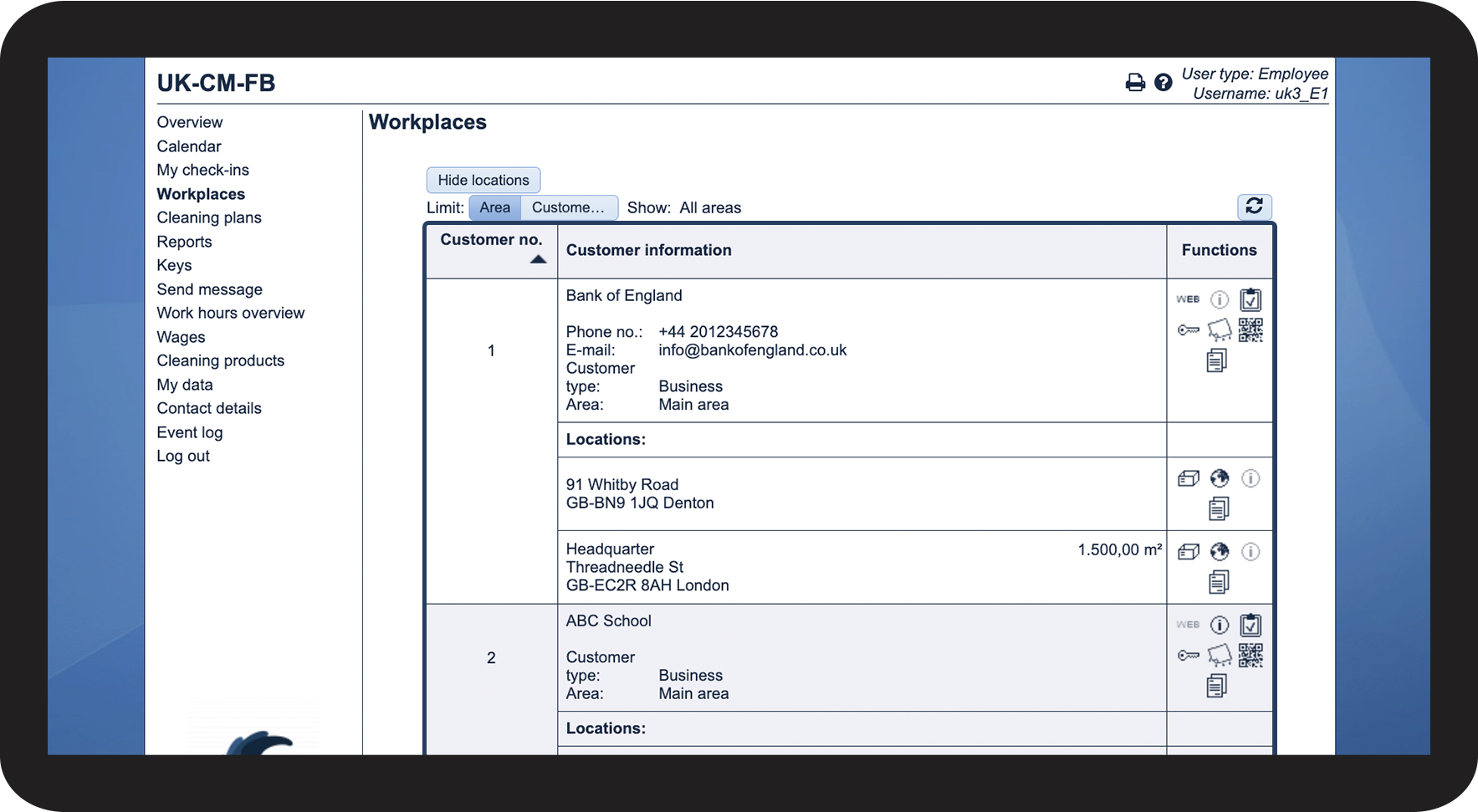Sort by the Customer no. column arrow

(x=538, y=259)
